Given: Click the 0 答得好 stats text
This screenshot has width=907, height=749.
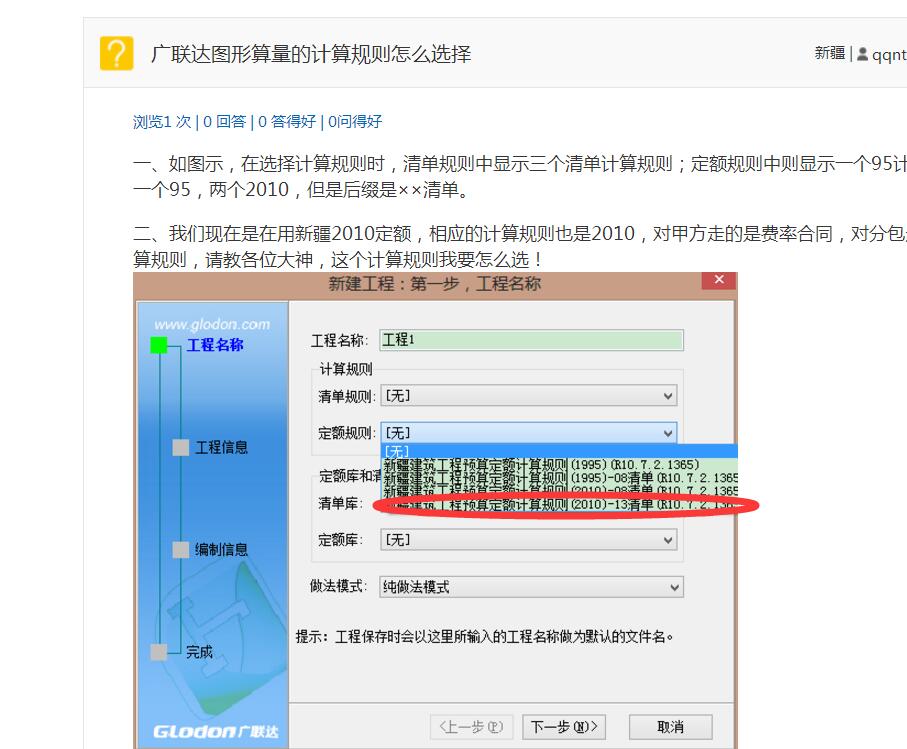Looking at the screenshot, I should (x=287, y=121).
